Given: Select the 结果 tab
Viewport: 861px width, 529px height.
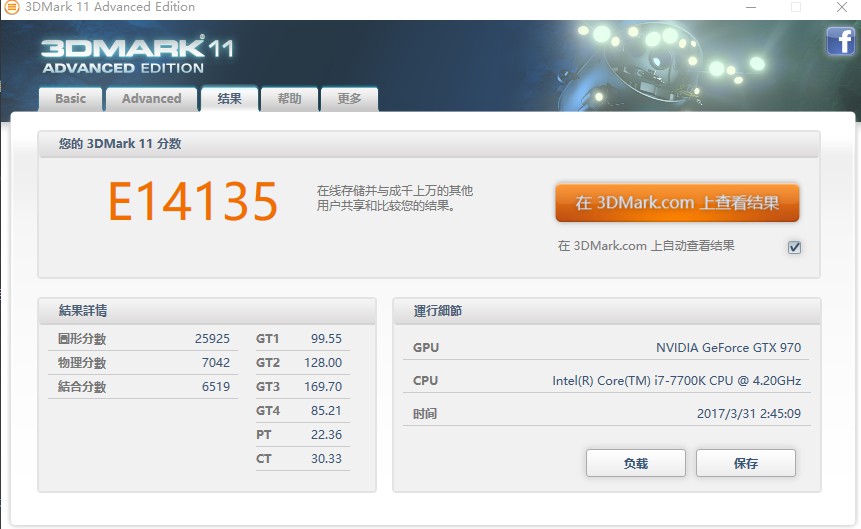Looking at the screenshot, I should [230, 99].
